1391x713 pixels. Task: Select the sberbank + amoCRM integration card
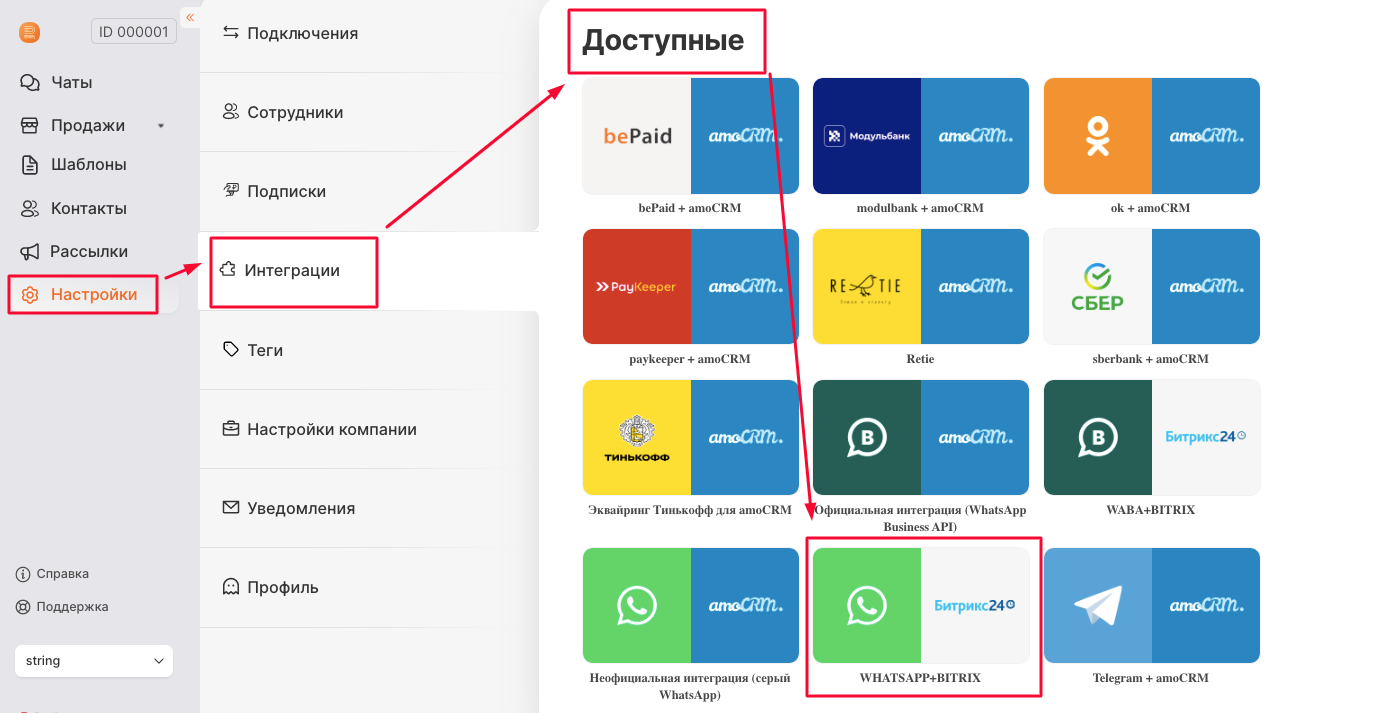1152,297
